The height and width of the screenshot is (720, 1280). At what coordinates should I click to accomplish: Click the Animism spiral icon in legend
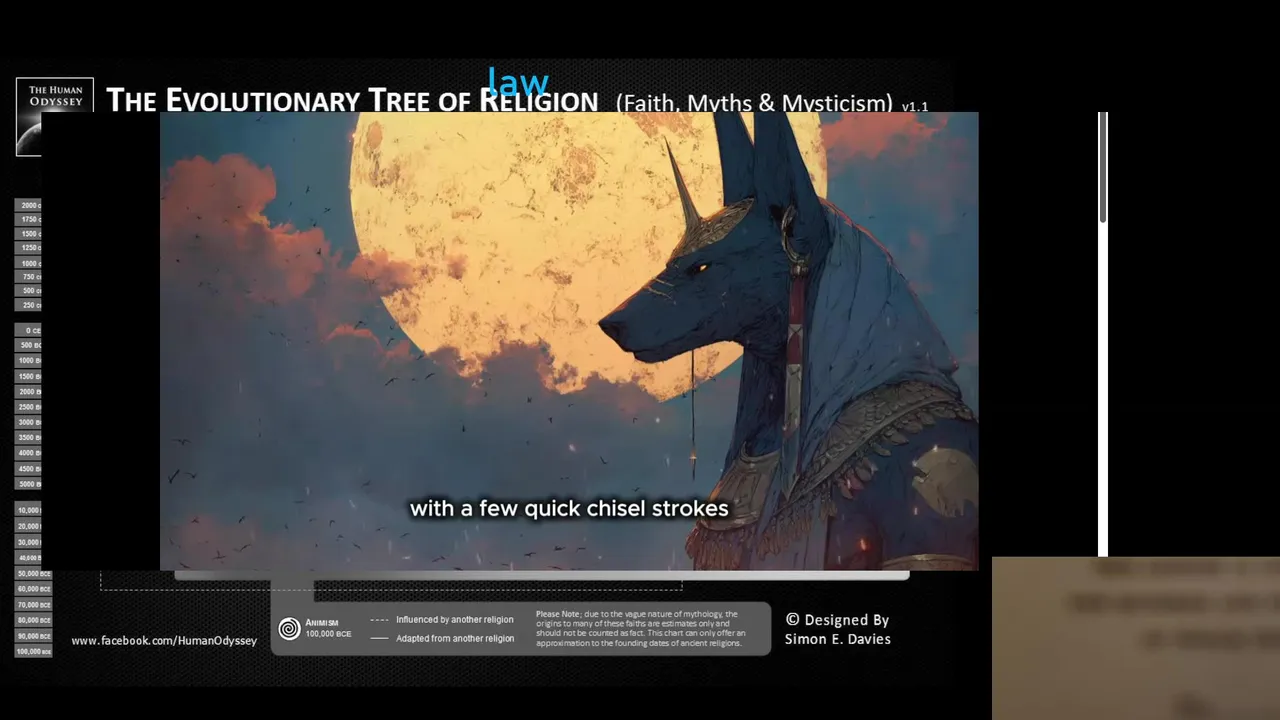[x=289, y=628]
